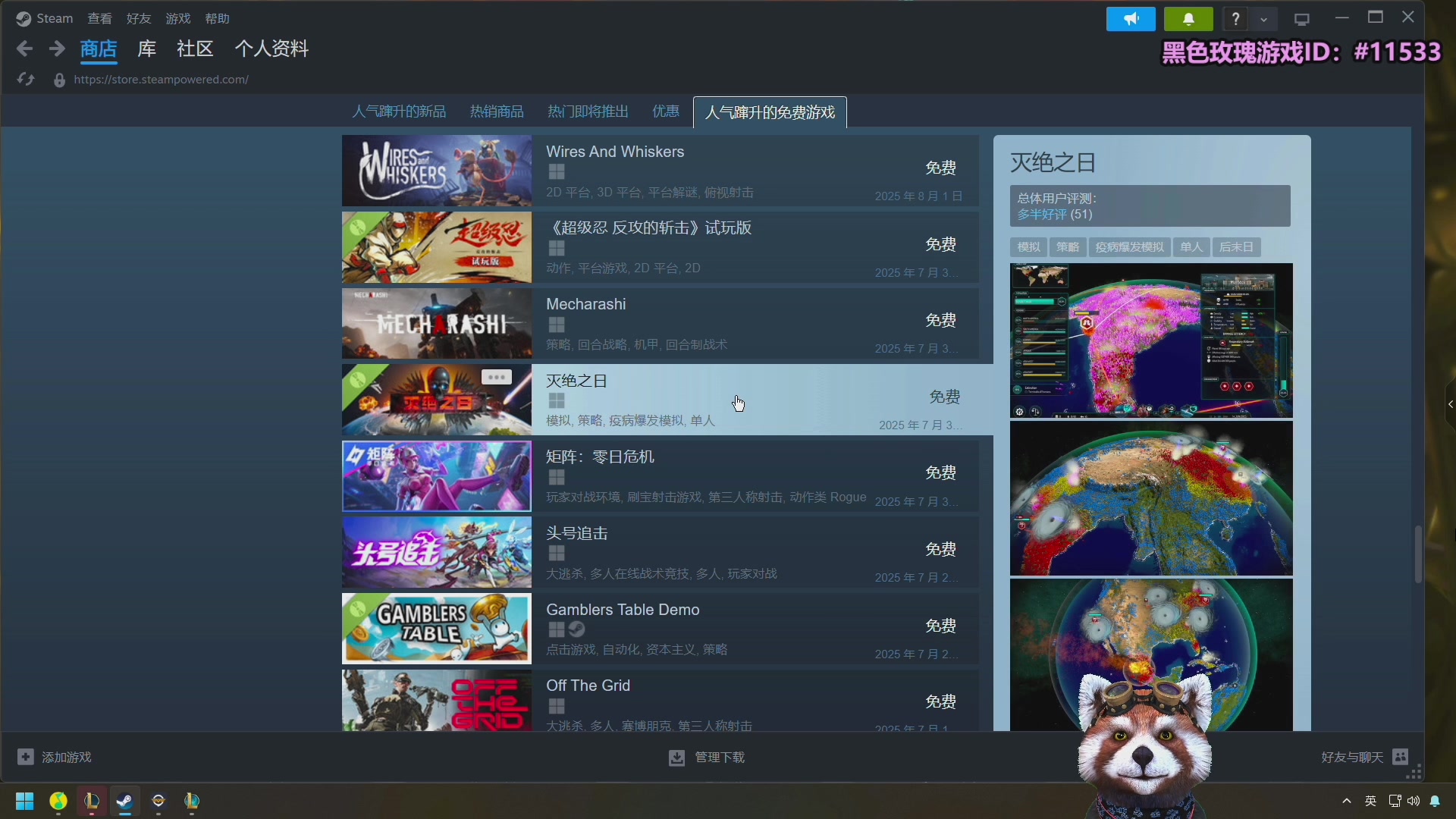Expand the side panel arrow handle
Viewport: 1456px width, 819px height.
[1450, 404]
